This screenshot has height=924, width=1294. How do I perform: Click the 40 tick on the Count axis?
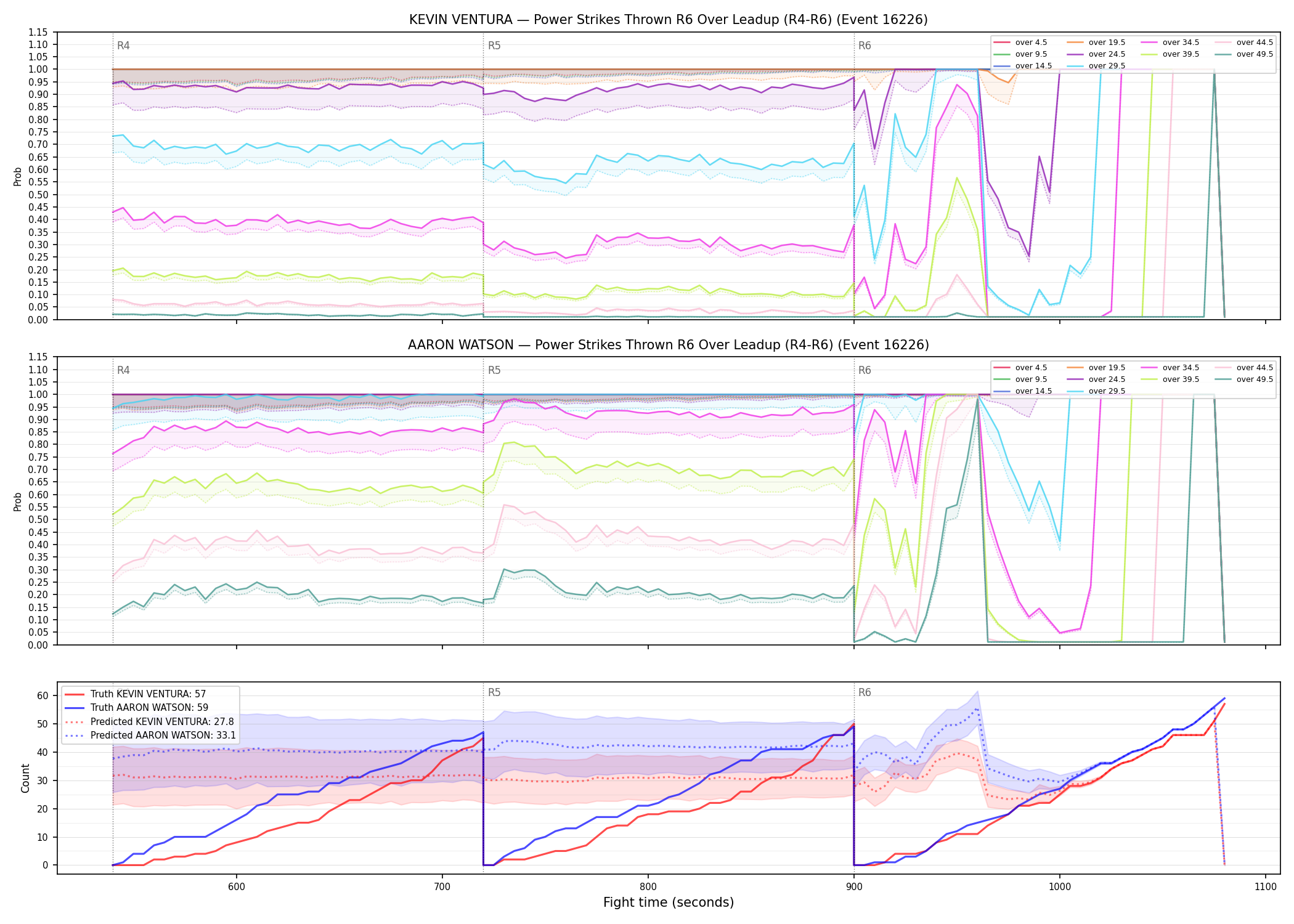pos(43,752)
